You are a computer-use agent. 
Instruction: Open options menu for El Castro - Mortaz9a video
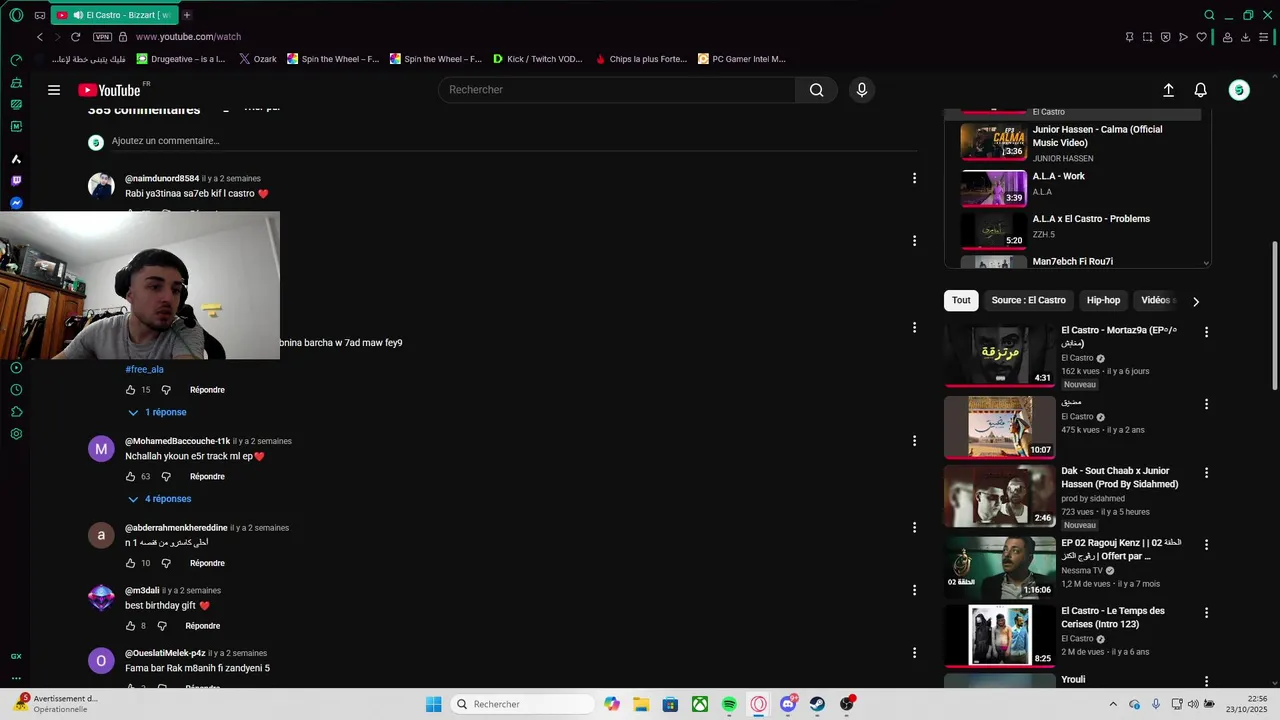click(1206, 332)
